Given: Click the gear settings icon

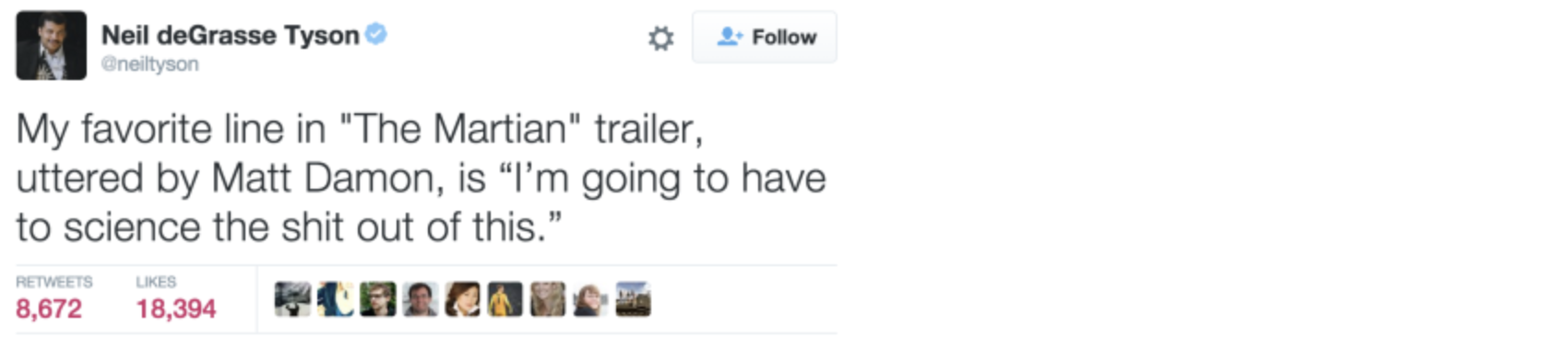Looking at the screenshot, I should tap(660, 38).
